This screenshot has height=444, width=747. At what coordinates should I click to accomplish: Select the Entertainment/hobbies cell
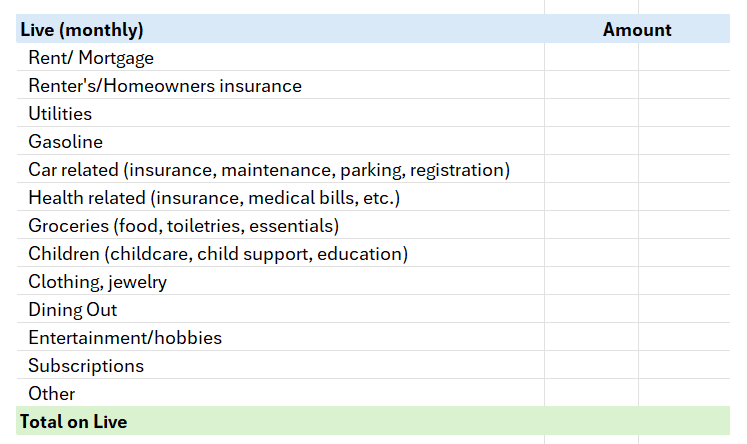click(125, 338)
